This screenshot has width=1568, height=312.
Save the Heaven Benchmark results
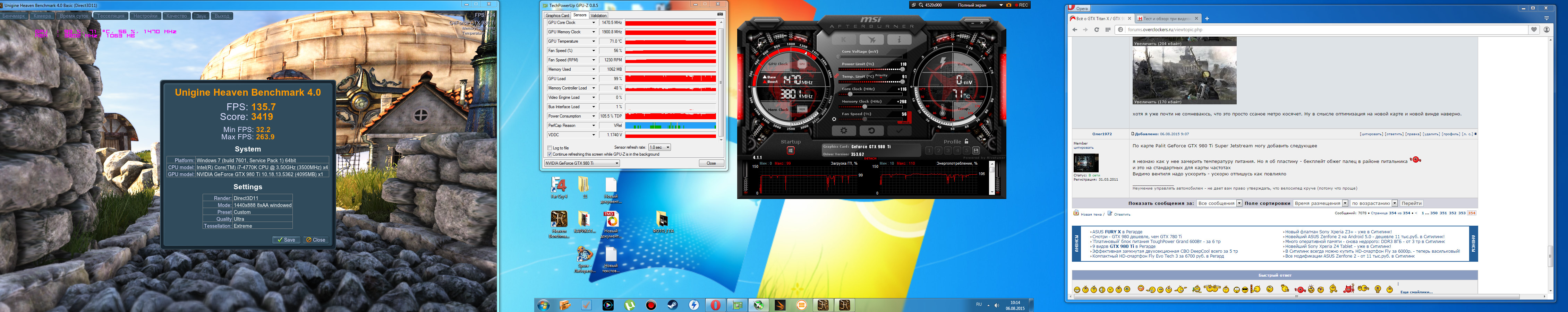click(286, 240)
